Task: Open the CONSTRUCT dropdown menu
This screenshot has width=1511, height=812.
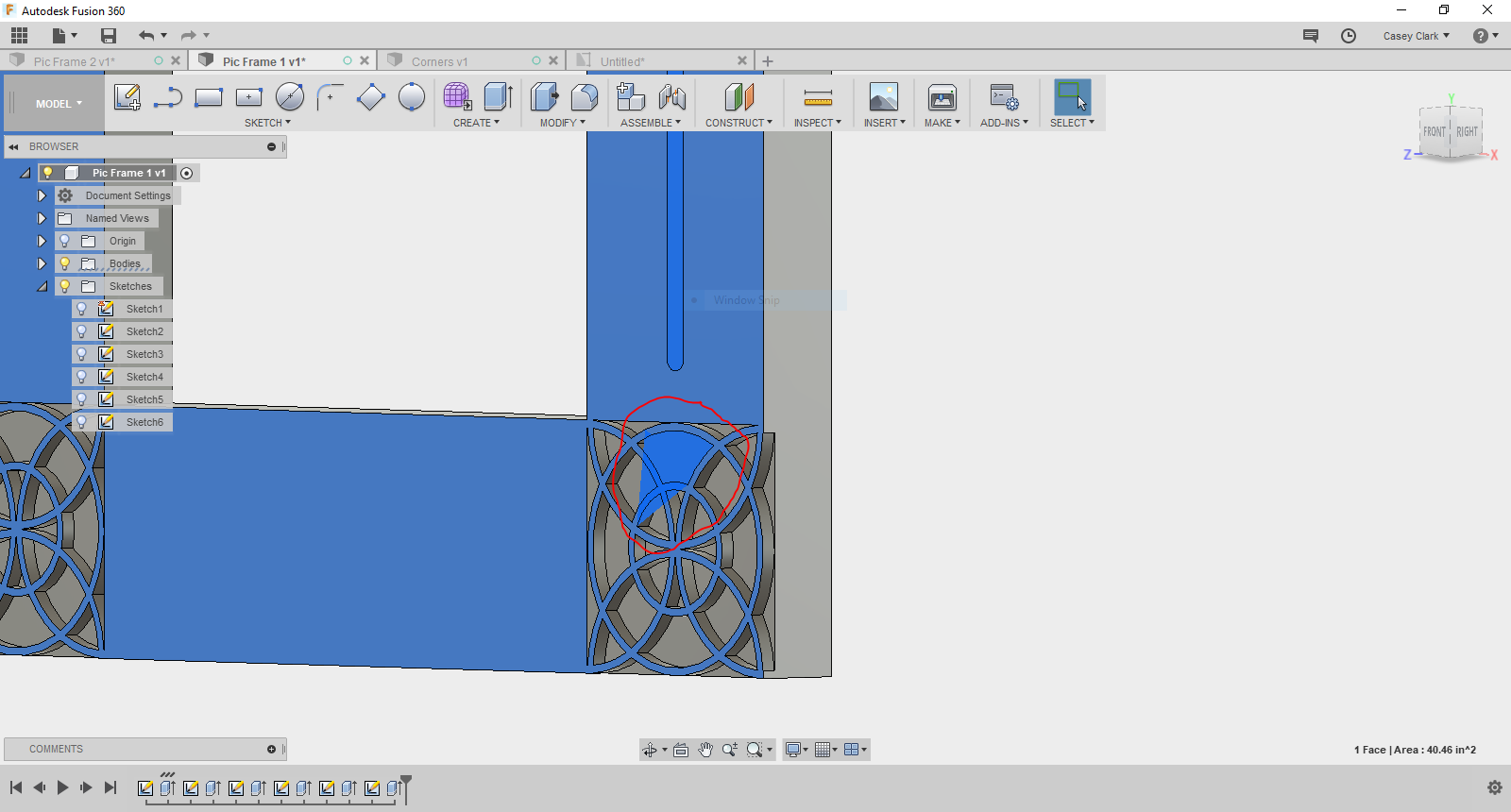Action: (x=739, y=123)
